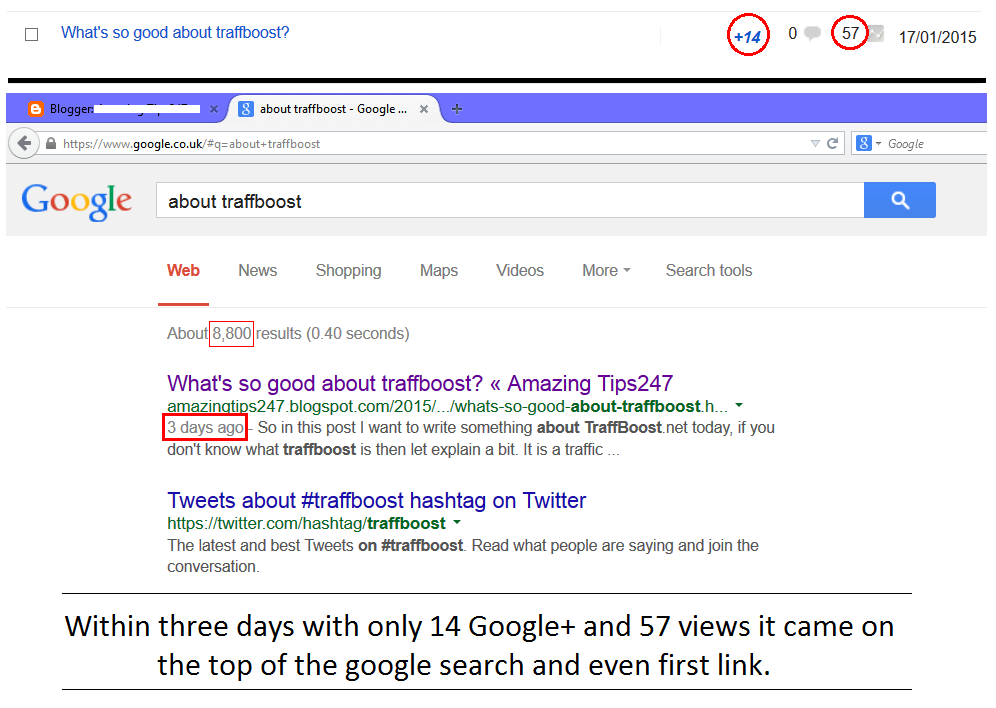Click the Google logo
The image size is (996, 708).
[x=77, y=202]
